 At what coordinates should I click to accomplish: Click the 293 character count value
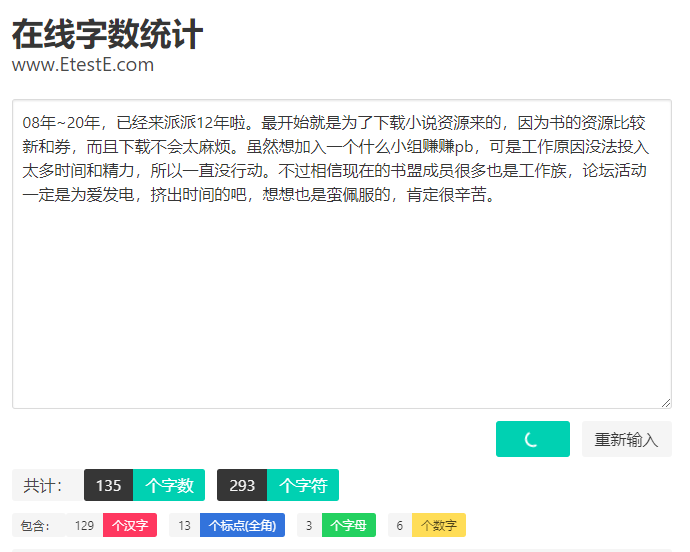[242, 485]
